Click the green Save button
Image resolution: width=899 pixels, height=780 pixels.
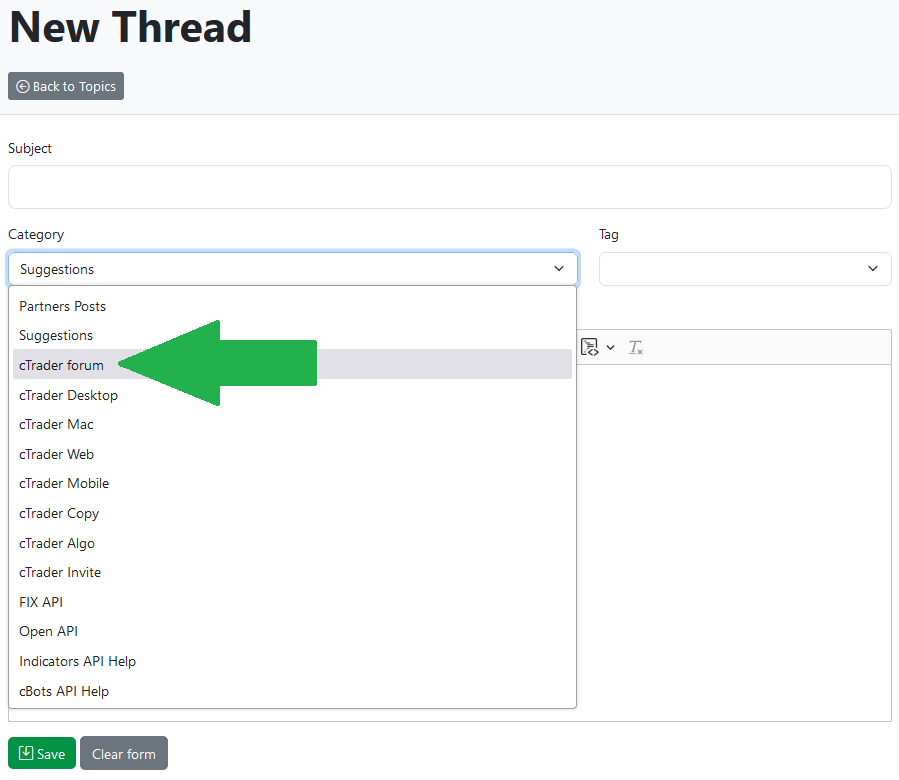(42, 753)
